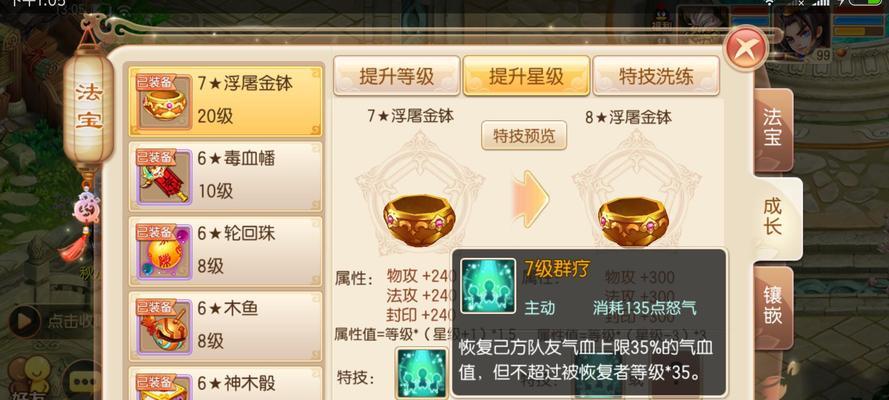Switch to the 法宝 side tab

pyautogui.click(x=772, y=130)
